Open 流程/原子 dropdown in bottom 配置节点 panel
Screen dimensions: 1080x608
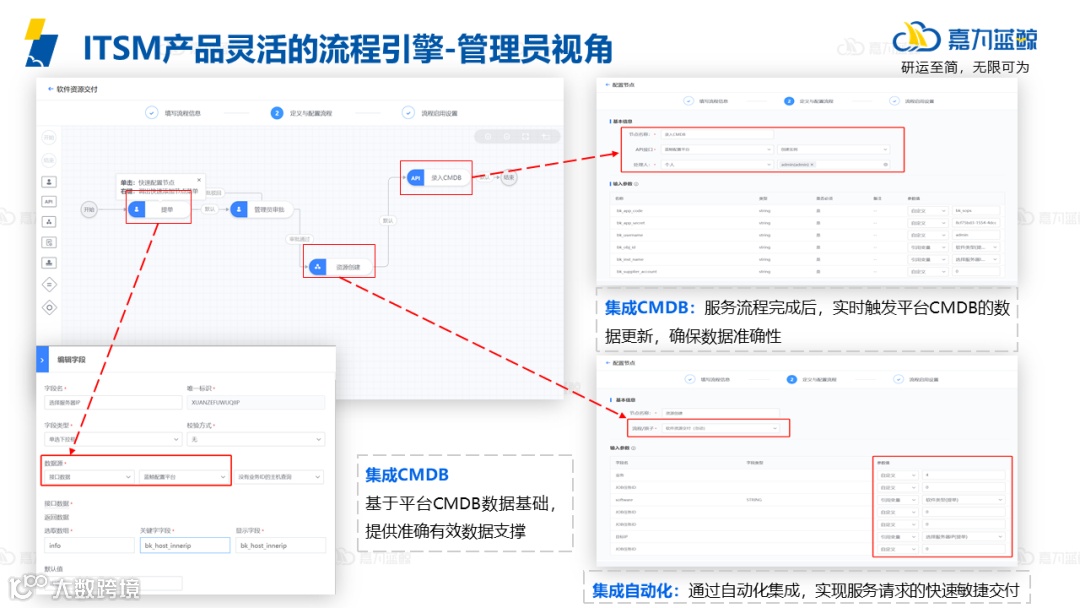(721, 428)
